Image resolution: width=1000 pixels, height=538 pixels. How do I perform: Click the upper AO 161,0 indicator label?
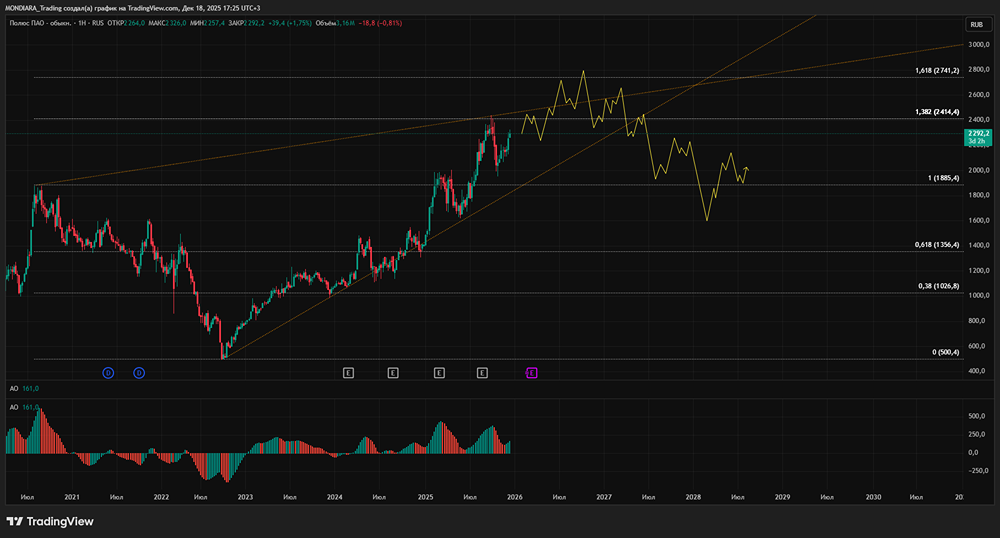pyautogui.click(x=22, y=388)
